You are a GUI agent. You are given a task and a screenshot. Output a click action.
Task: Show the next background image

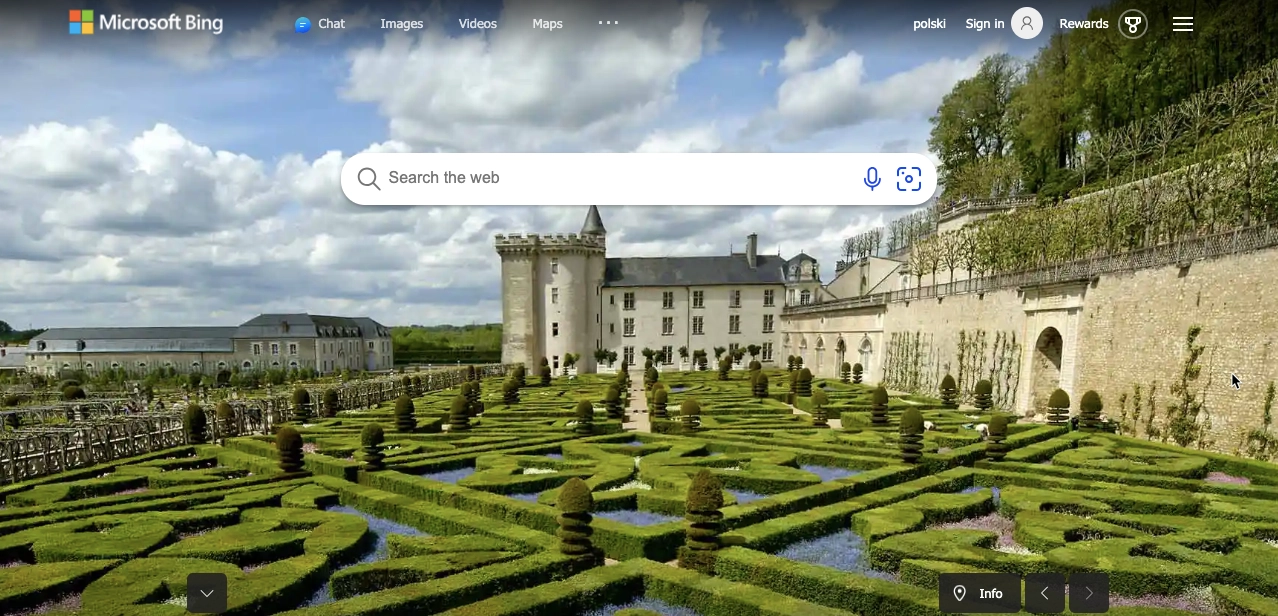tap(1089, 593)
